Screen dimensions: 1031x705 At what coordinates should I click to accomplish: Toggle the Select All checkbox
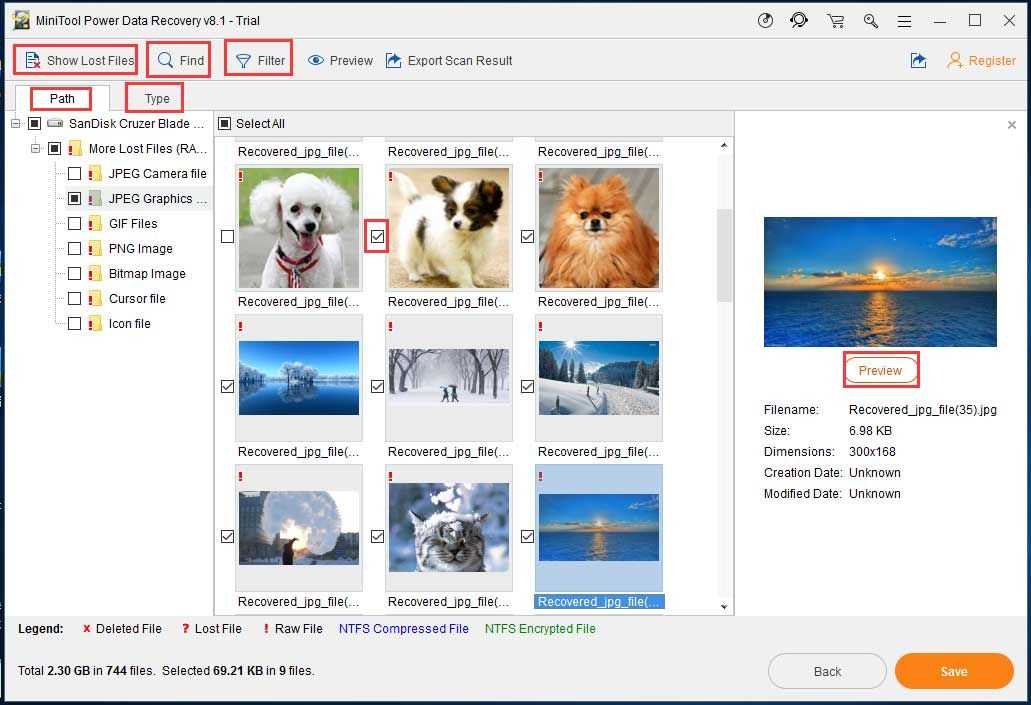[225, 124]
